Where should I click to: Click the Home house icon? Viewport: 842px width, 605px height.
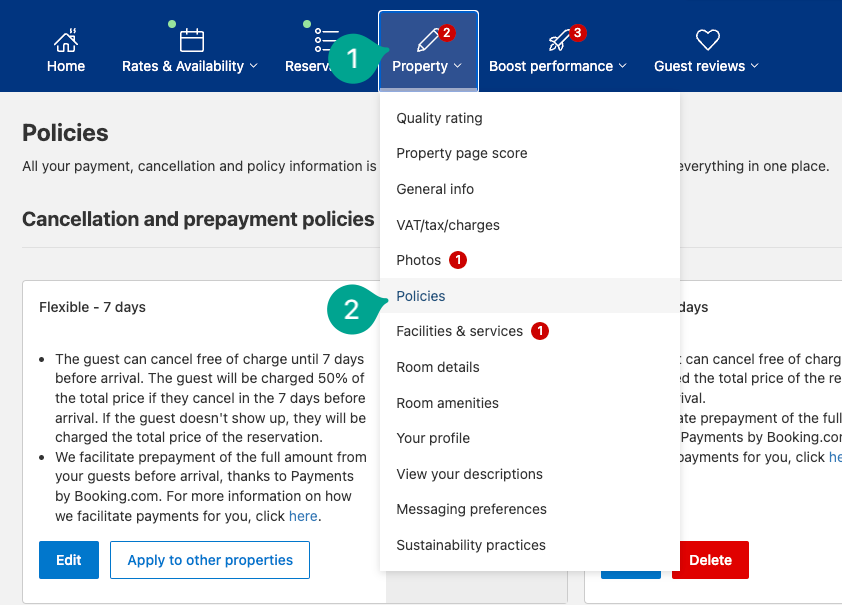pyautogui.click(x=66, y=40)
